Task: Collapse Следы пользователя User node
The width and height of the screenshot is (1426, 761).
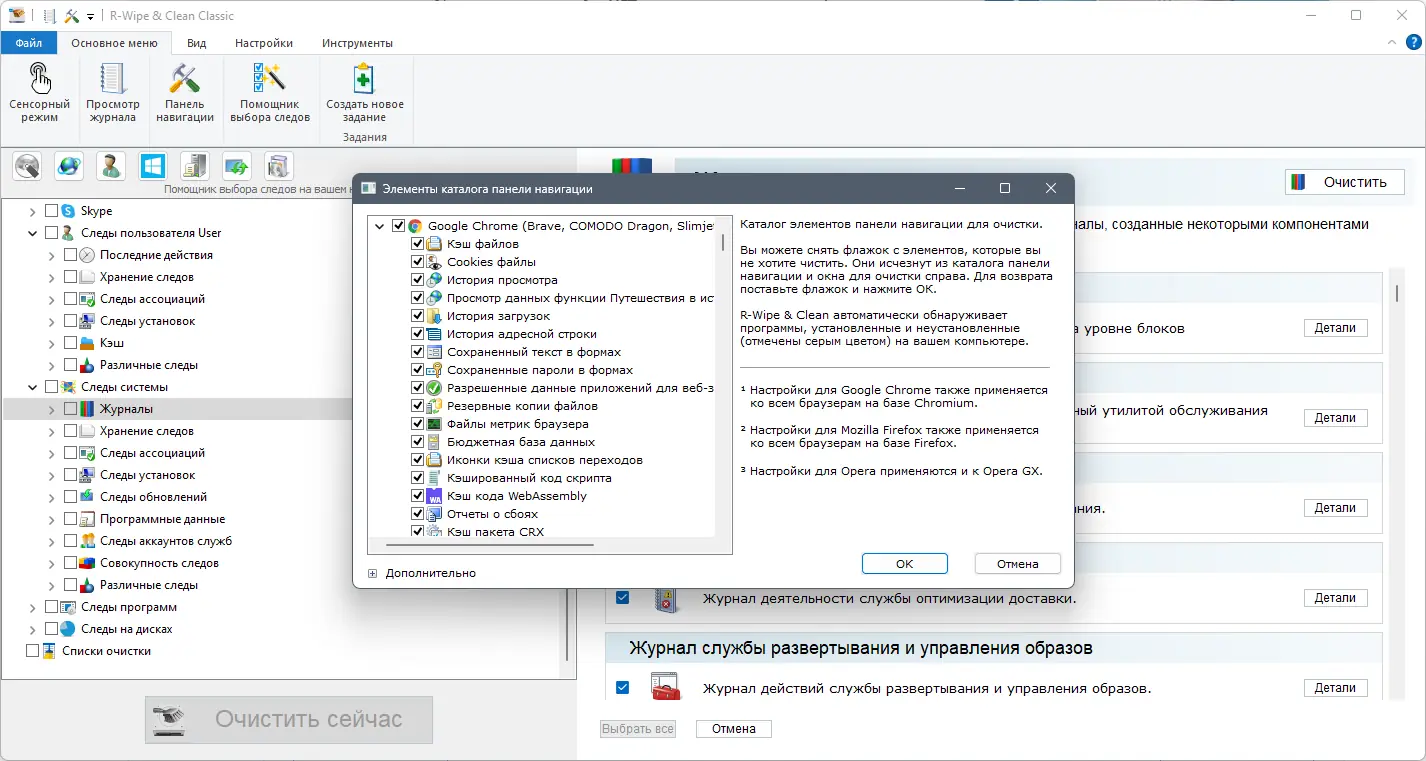Action: click(x=32, y=233)
